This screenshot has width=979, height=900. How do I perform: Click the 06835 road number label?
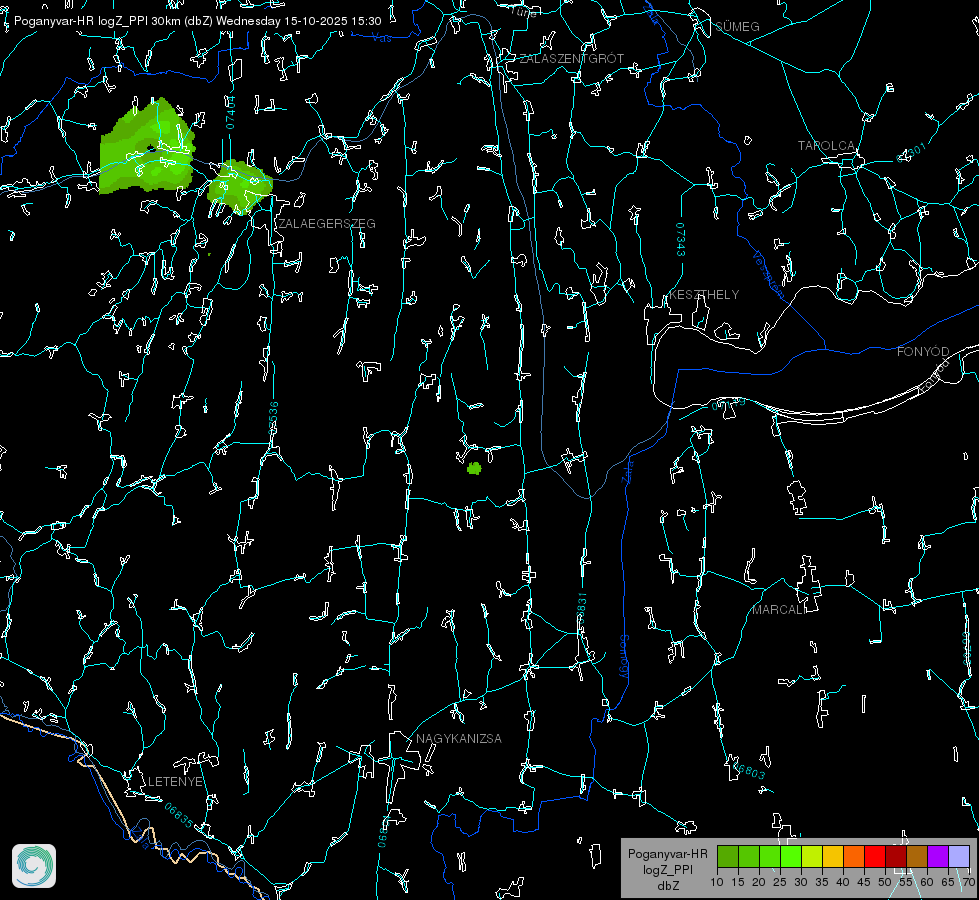coord(179,816)
